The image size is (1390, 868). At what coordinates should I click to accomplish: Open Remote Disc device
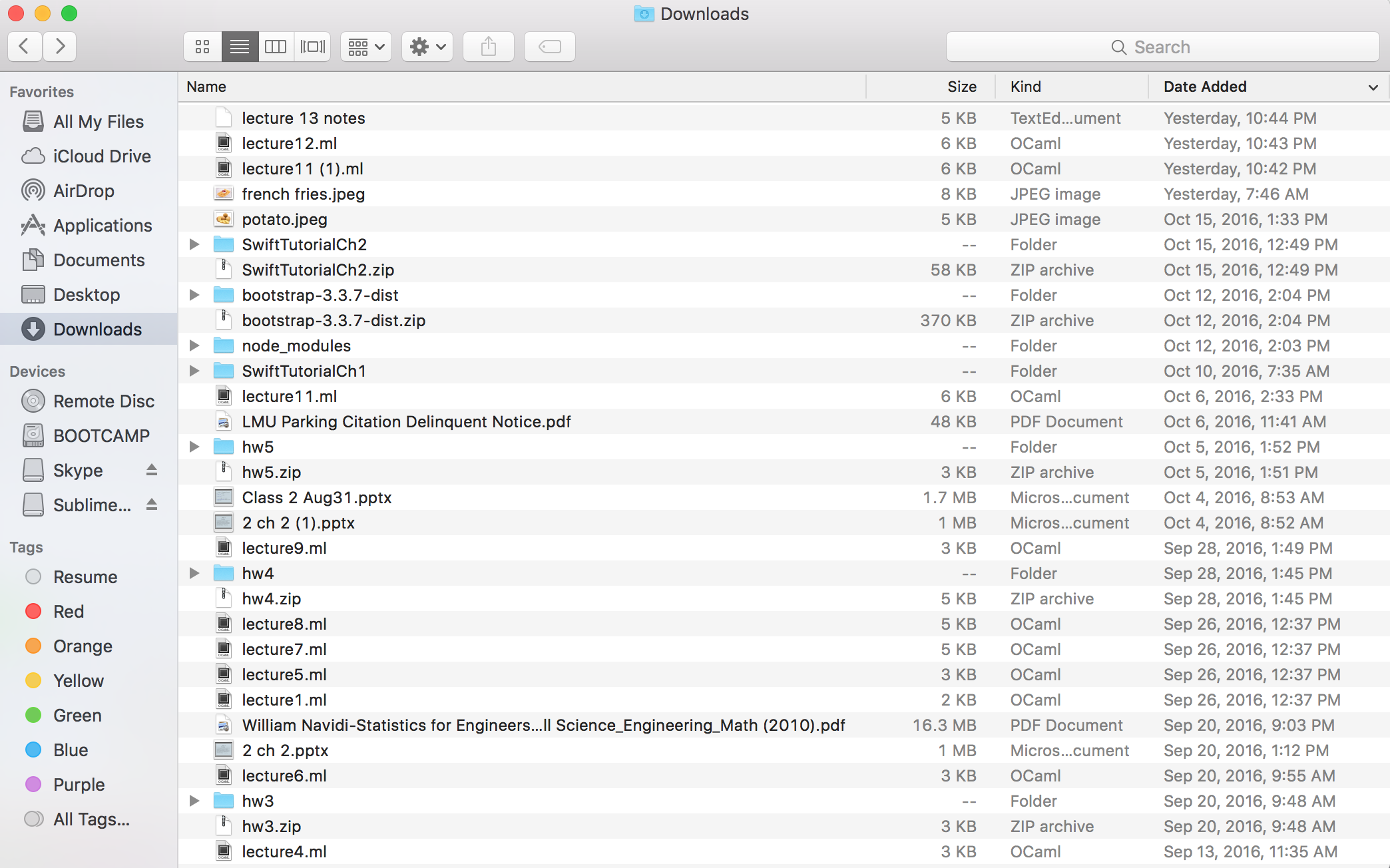pyautogui.click(x=89, y=401)
